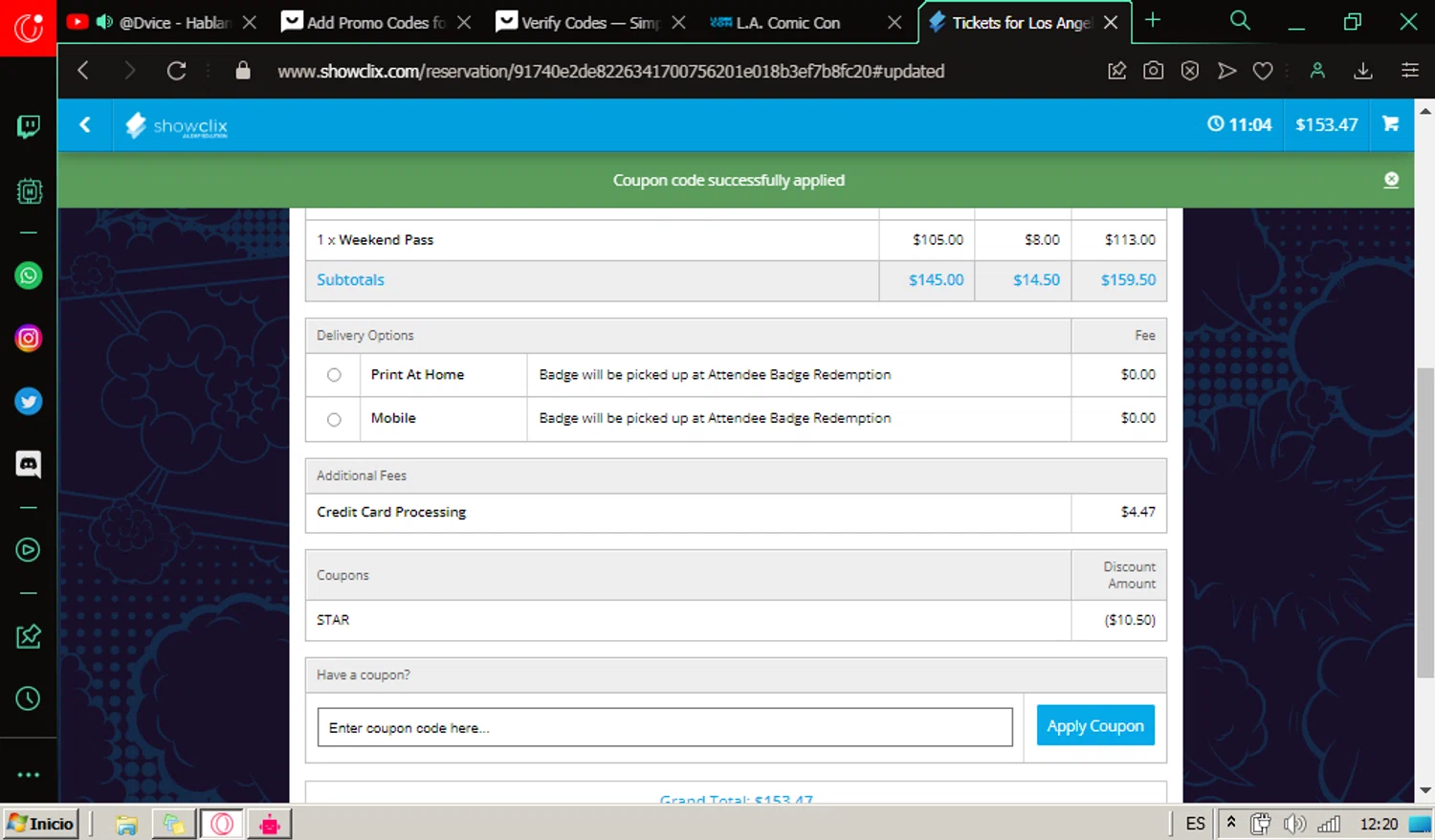Click the Showclix logo

point(177,125)
